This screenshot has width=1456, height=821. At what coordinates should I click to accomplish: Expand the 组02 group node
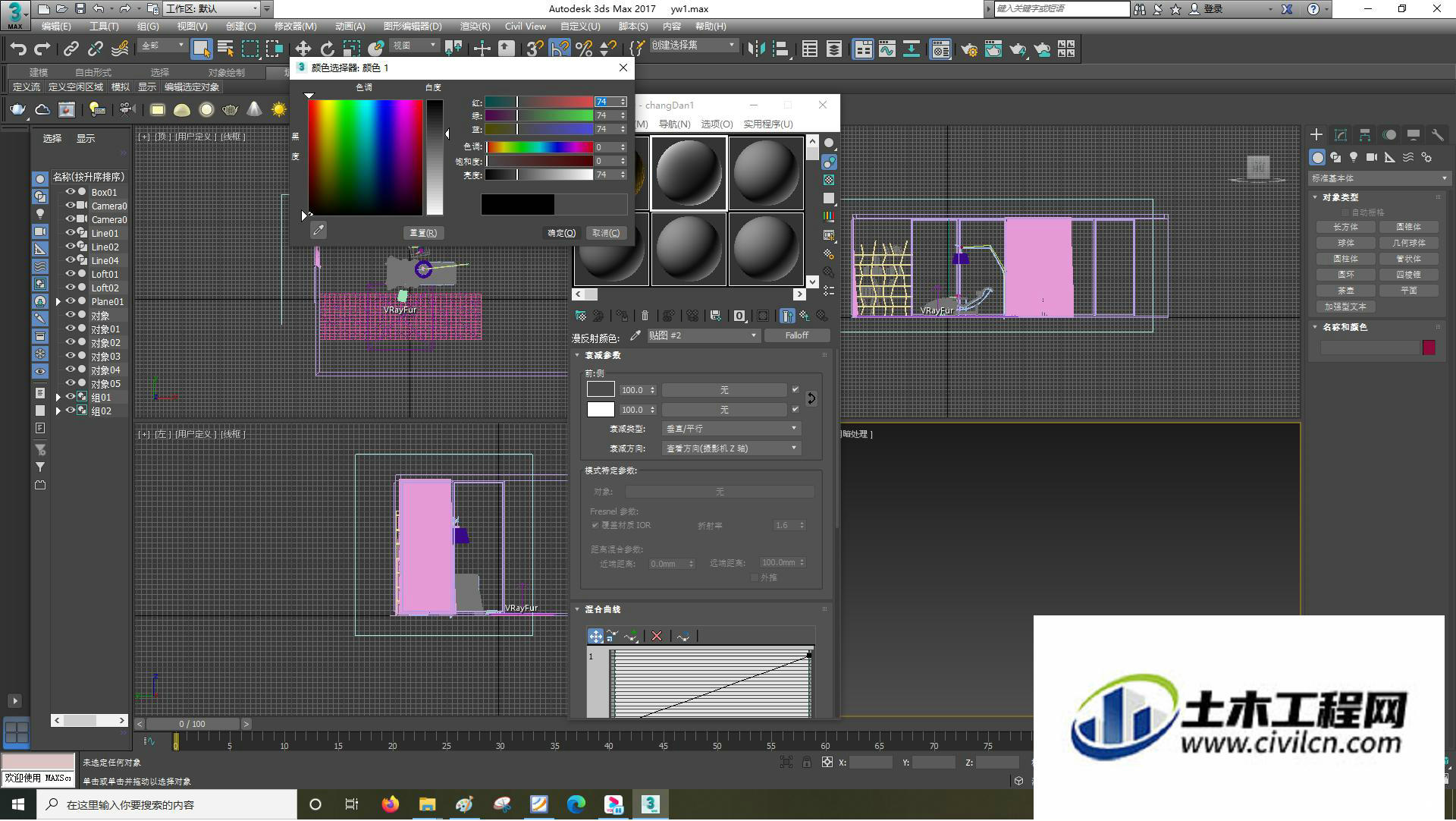point(58,410)
